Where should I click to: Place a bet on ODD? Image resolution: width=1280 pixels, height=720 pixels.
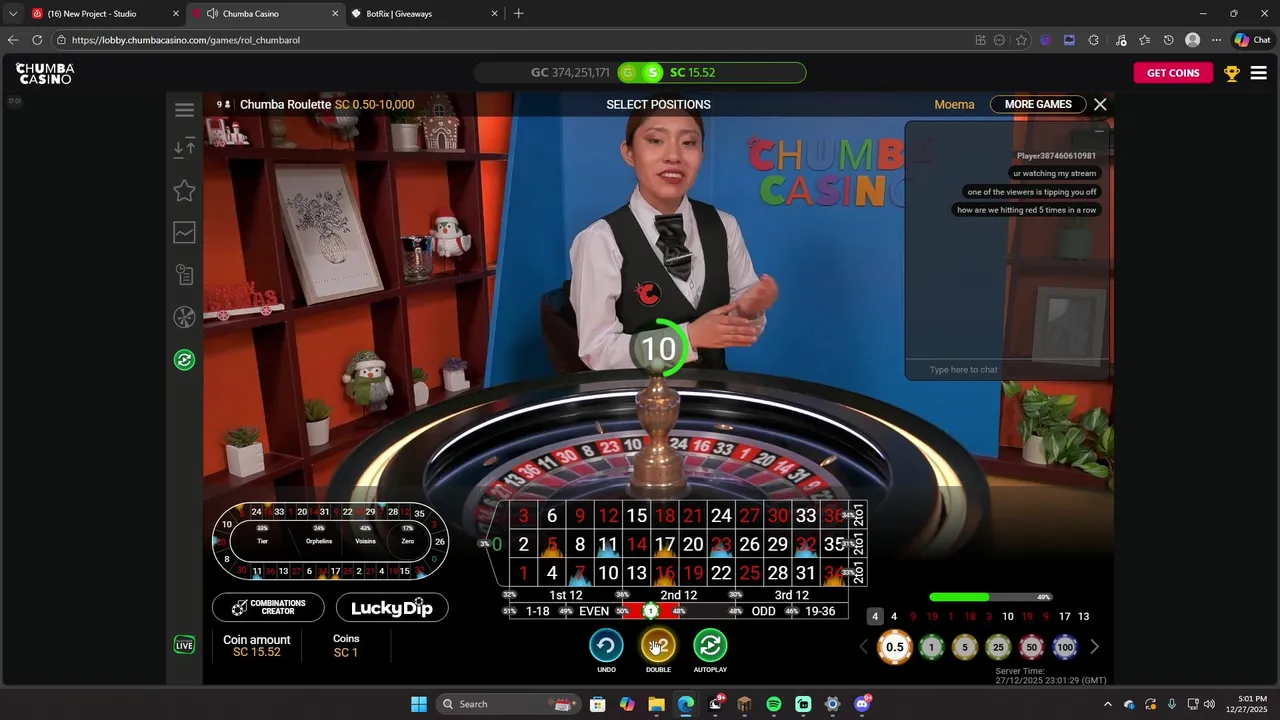(x=763, y=611)
